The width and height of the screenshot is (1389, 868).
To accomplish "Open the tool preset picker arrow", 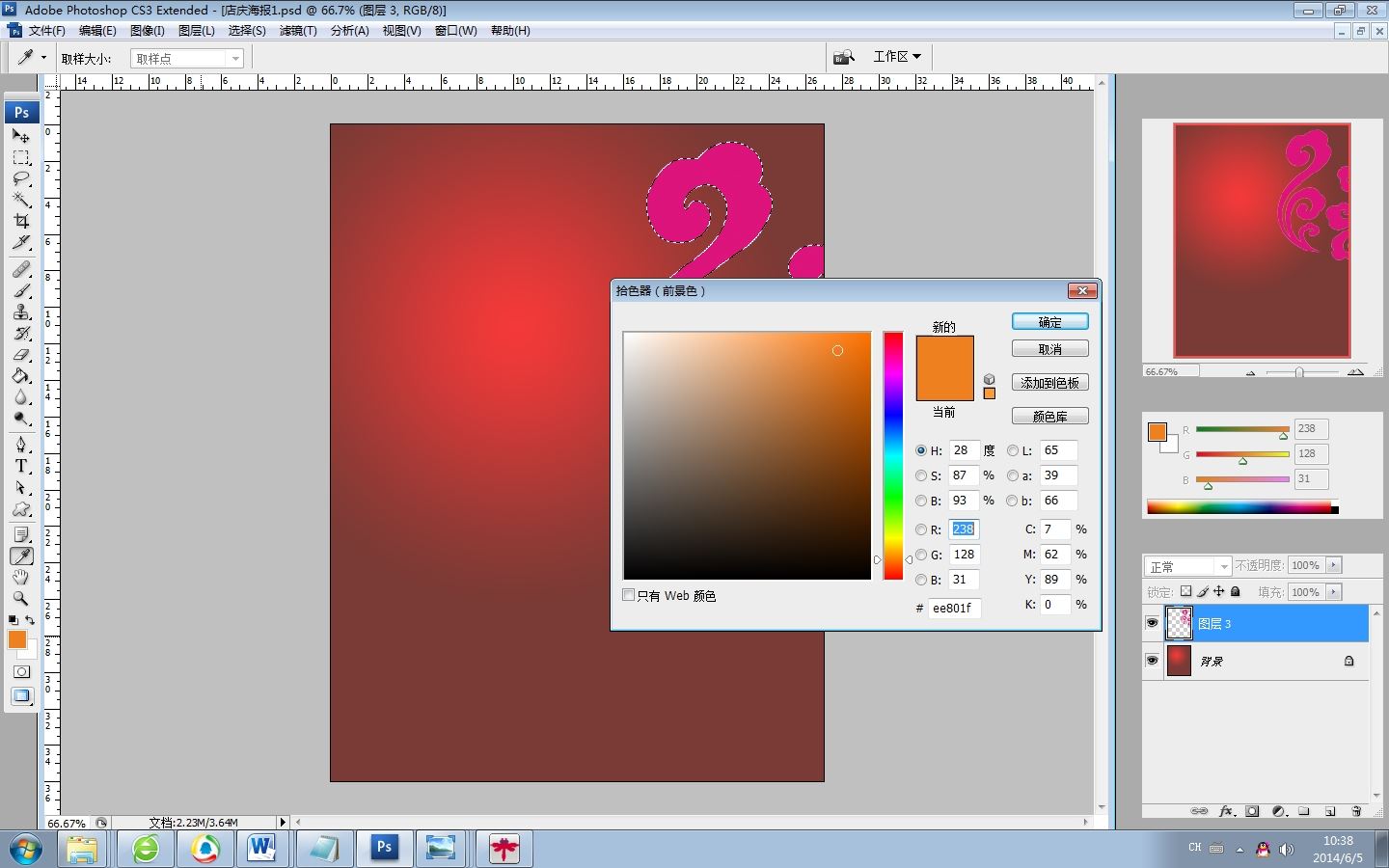I will (42, 58).
